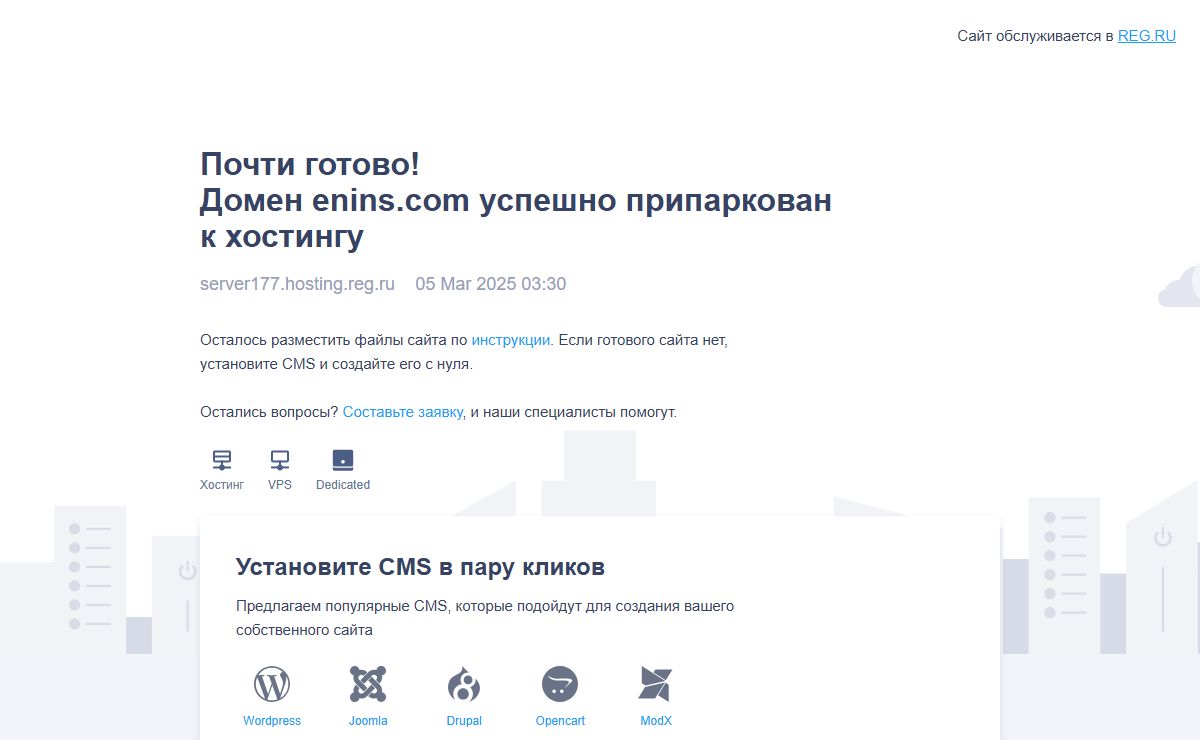Click the VPS label
1200x740 pixels.
(x=280, y=485)
